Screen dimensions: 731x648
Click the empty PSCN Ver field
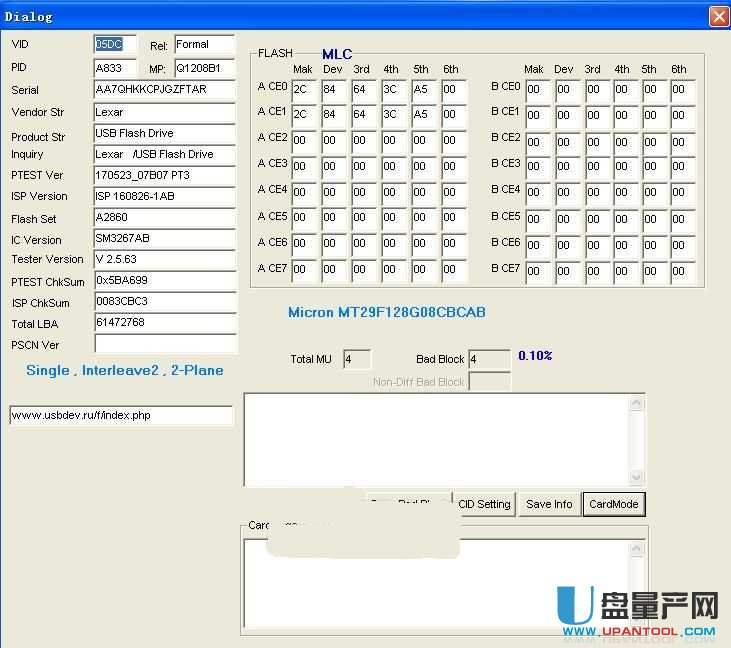click(x=164, y=344)
